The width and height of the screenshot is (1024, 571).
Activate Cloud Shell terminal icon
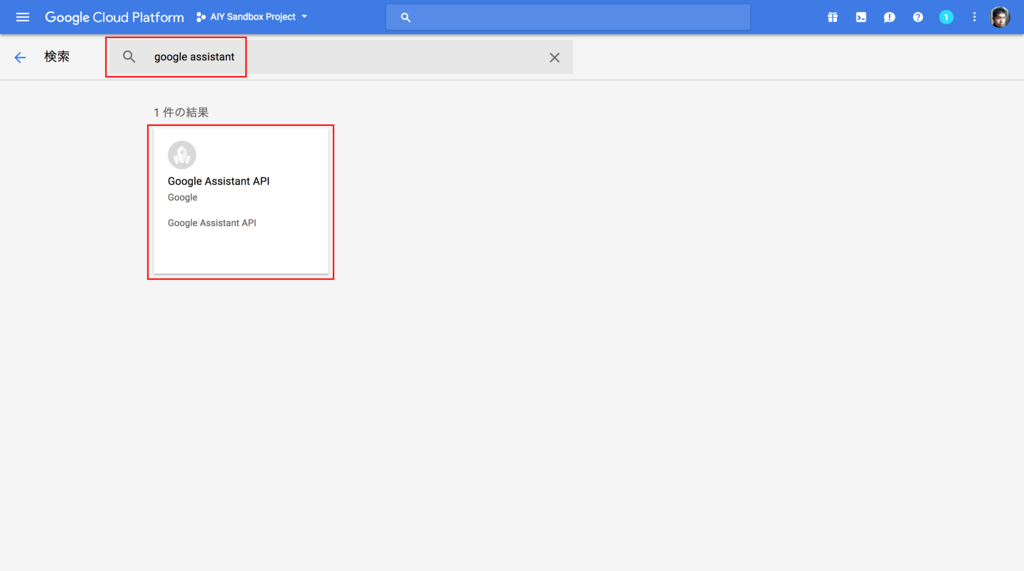pos(861,18)
